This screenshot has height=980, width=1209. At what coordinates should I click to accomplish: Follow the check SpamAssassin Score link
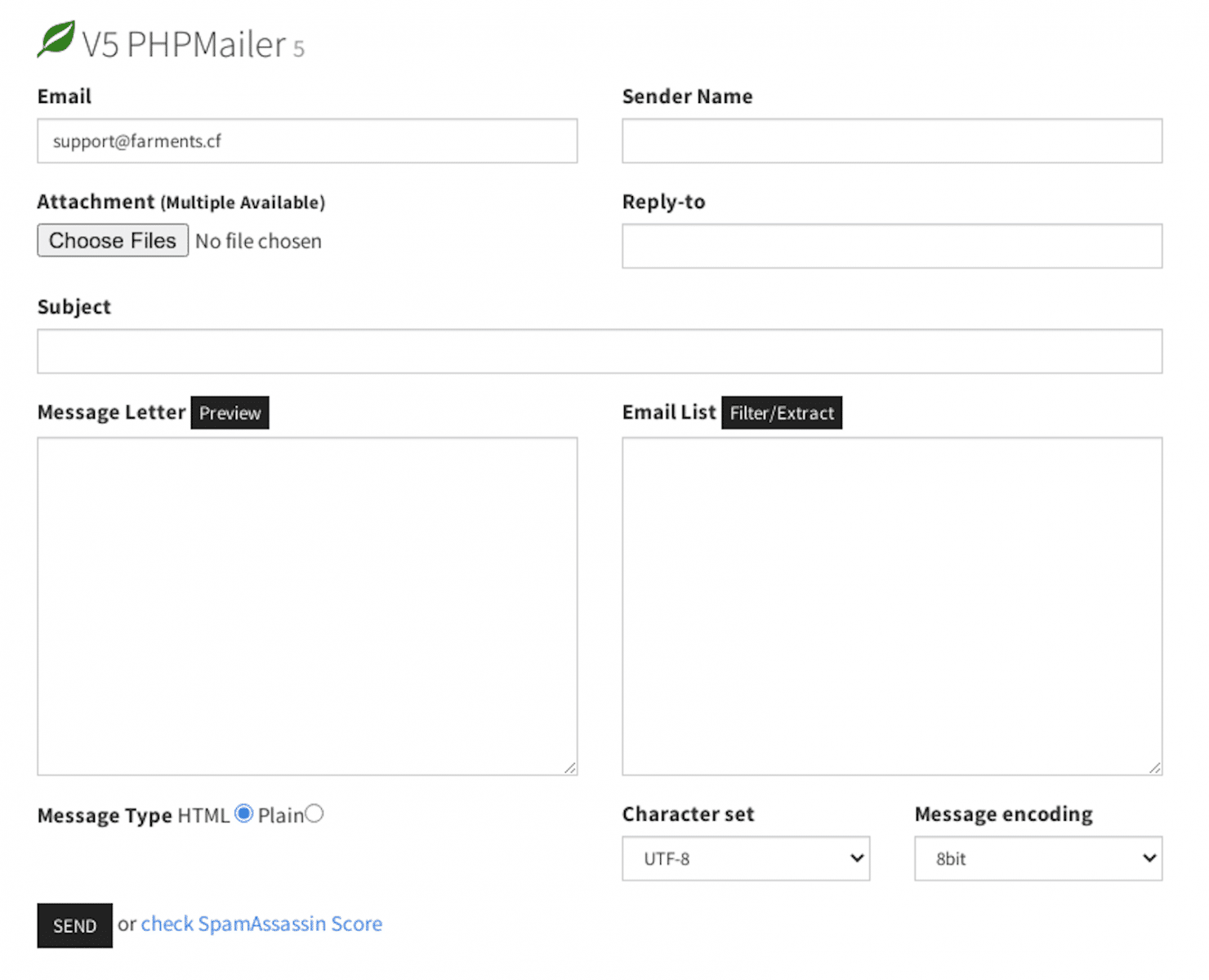[261, 924]
